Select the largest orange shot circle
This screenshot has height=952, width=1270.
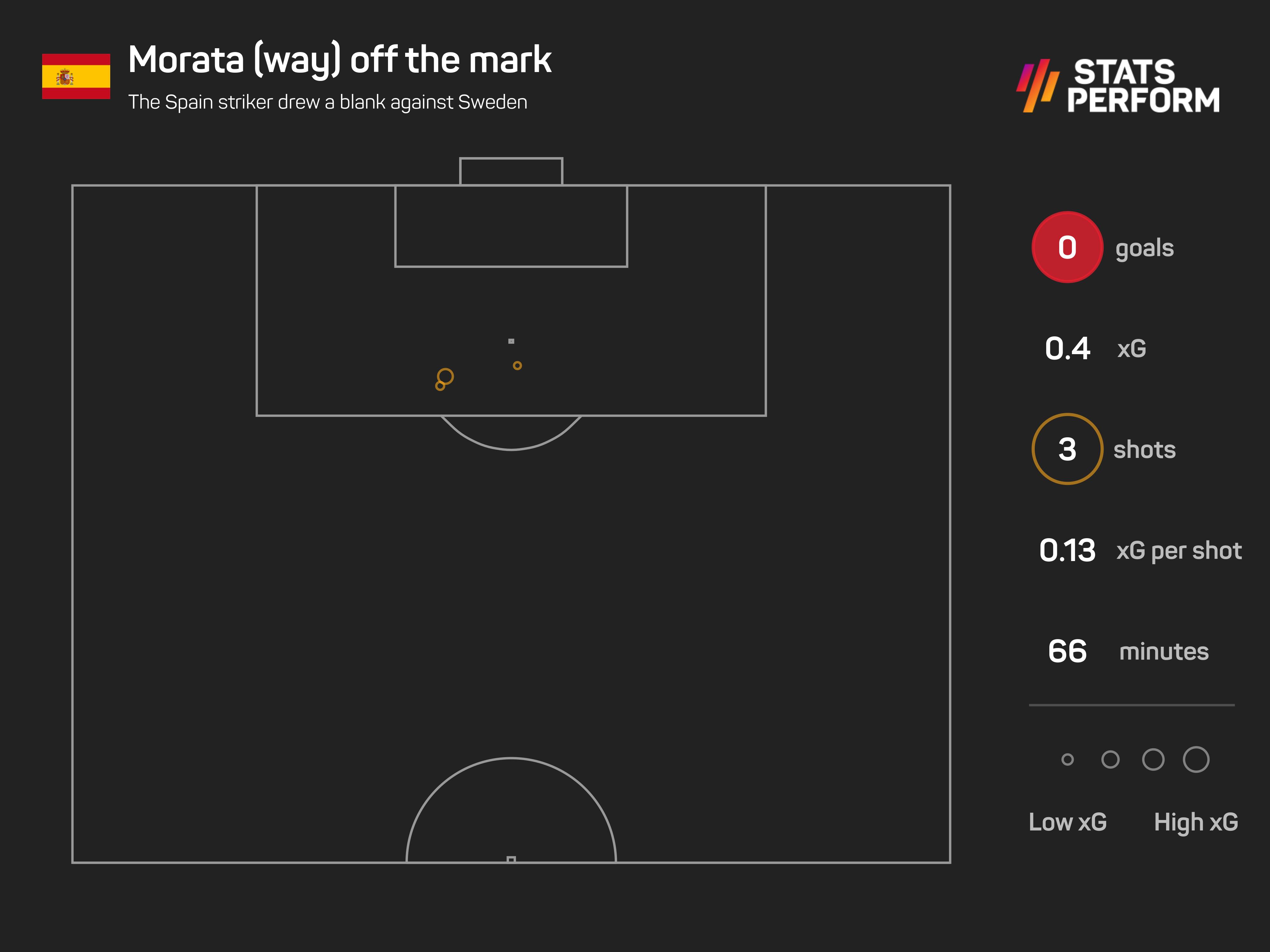click(x=445, y=376)
